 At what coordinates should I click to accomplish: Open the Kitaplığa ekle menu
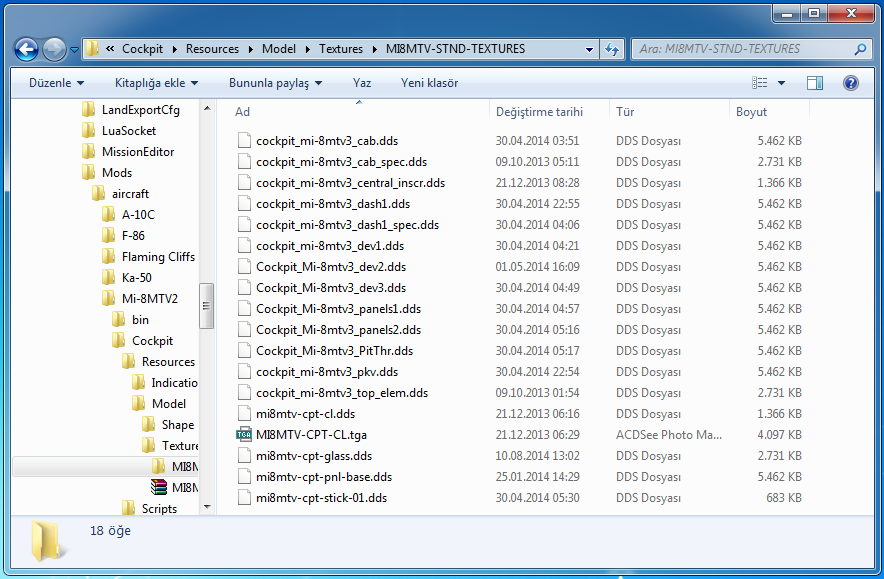pyautogui.click(x=156, y=83)
